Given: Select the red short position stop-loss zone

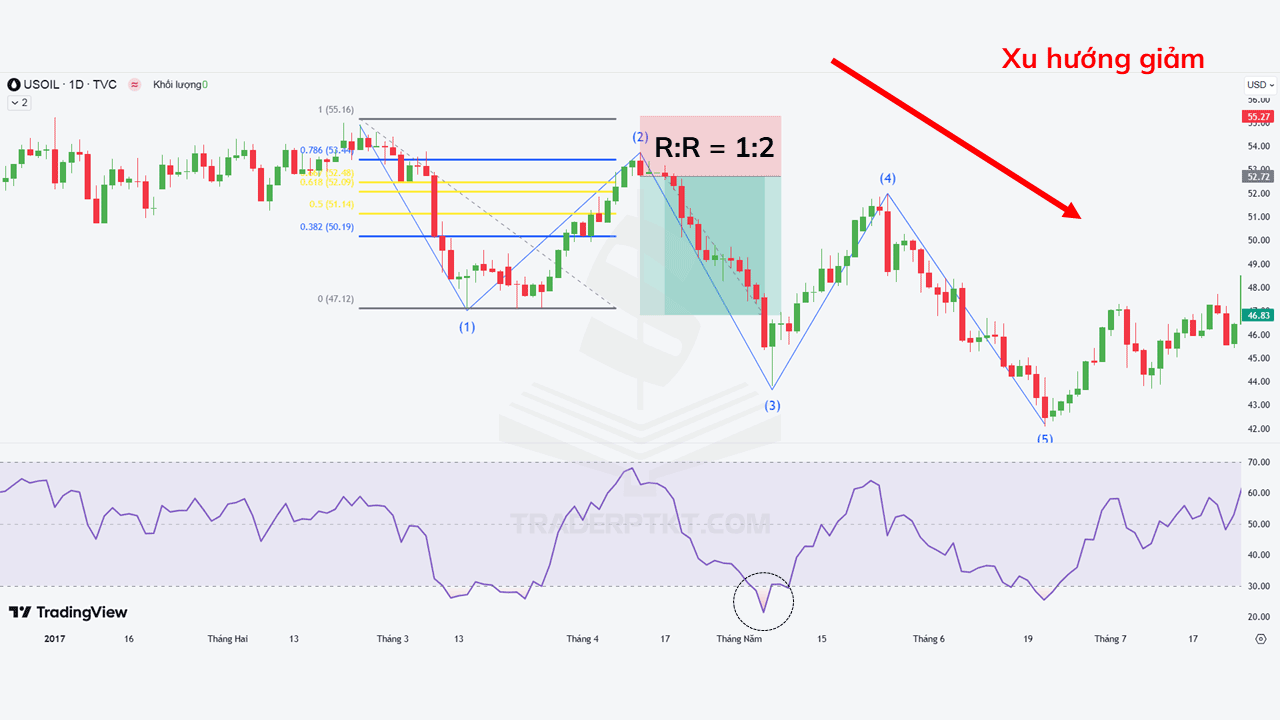Looking at the screenshot, I should [x=710, y=145].
